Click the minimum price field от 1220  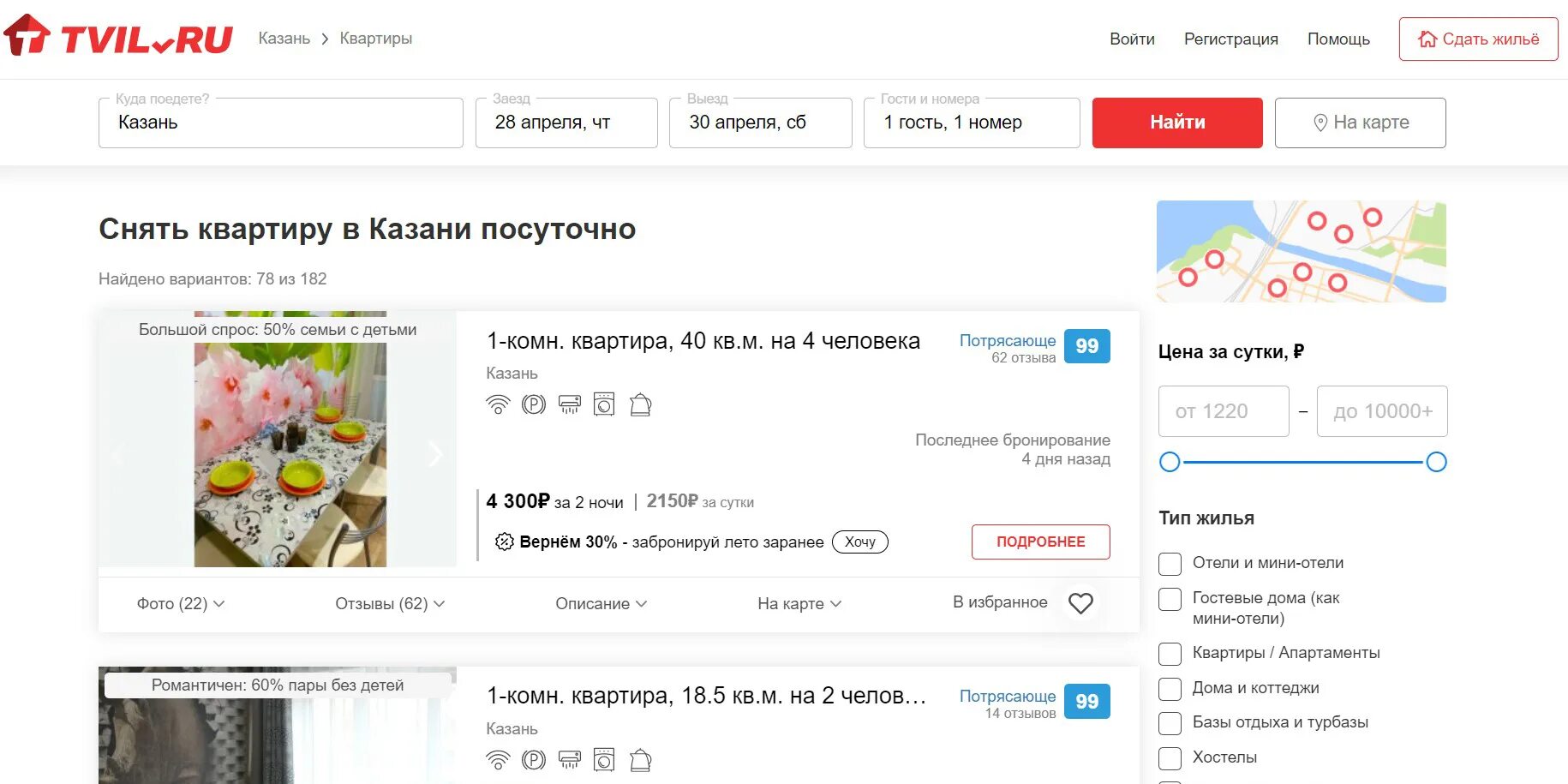1224,411
